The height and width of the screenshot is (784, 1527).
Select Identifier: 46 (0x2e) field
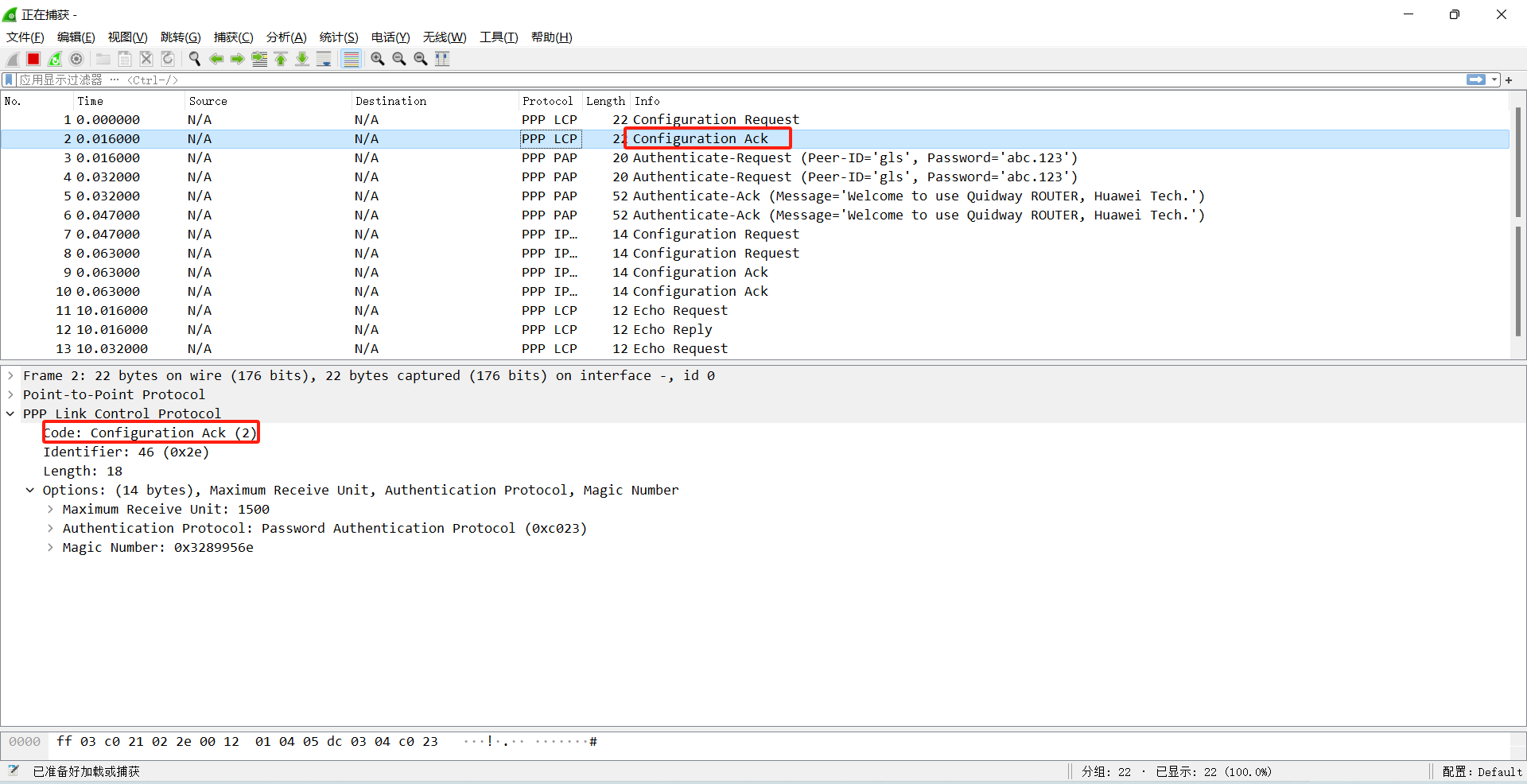coord(126,452)
